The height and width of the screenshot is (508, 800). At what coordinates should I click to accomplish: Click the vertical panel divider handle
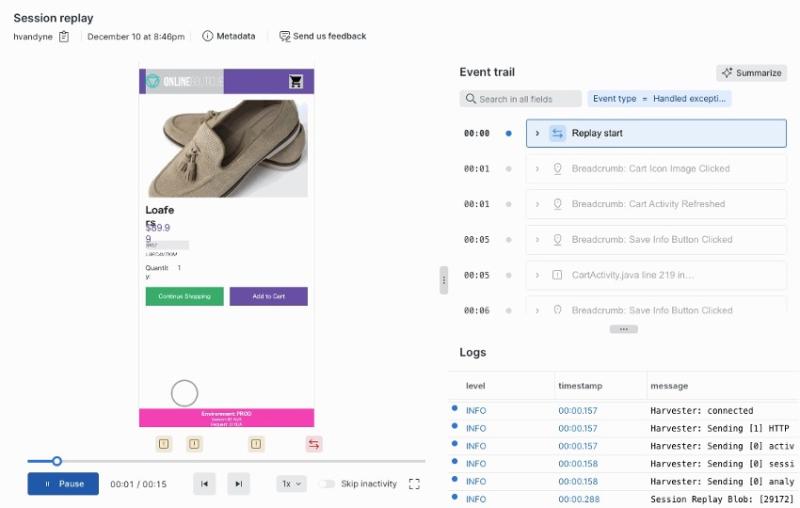[444, 282]
